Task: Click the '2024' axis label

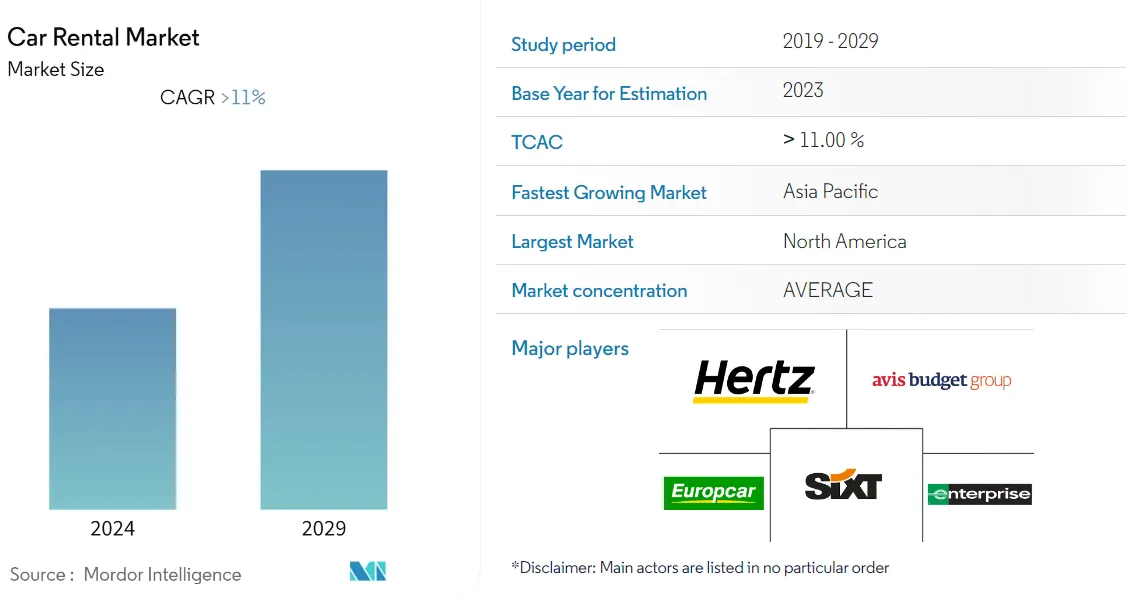Action: pos(112,529)
